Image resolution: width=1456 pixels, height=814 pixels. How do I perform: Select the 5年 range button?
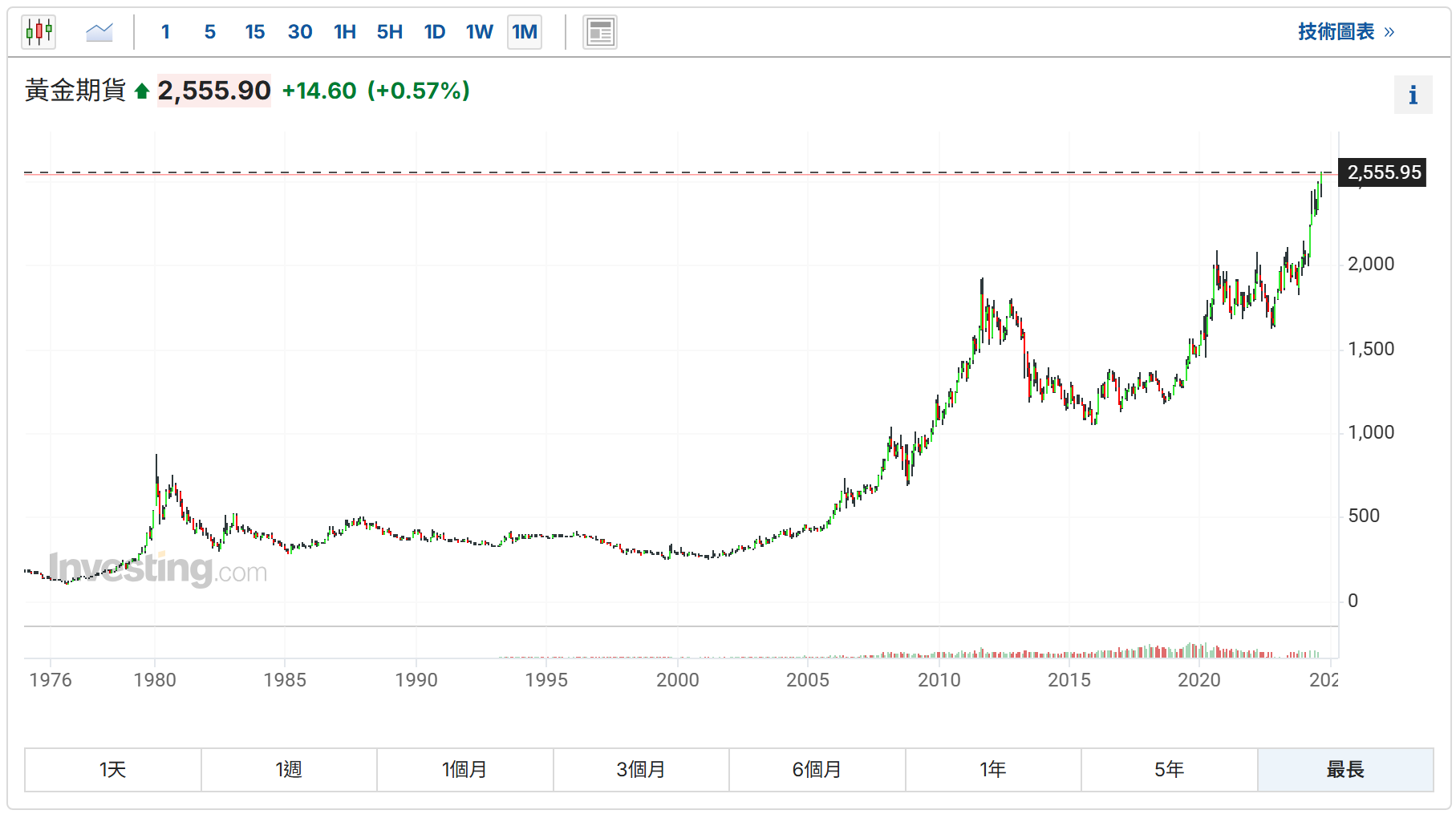point(1169,770)
